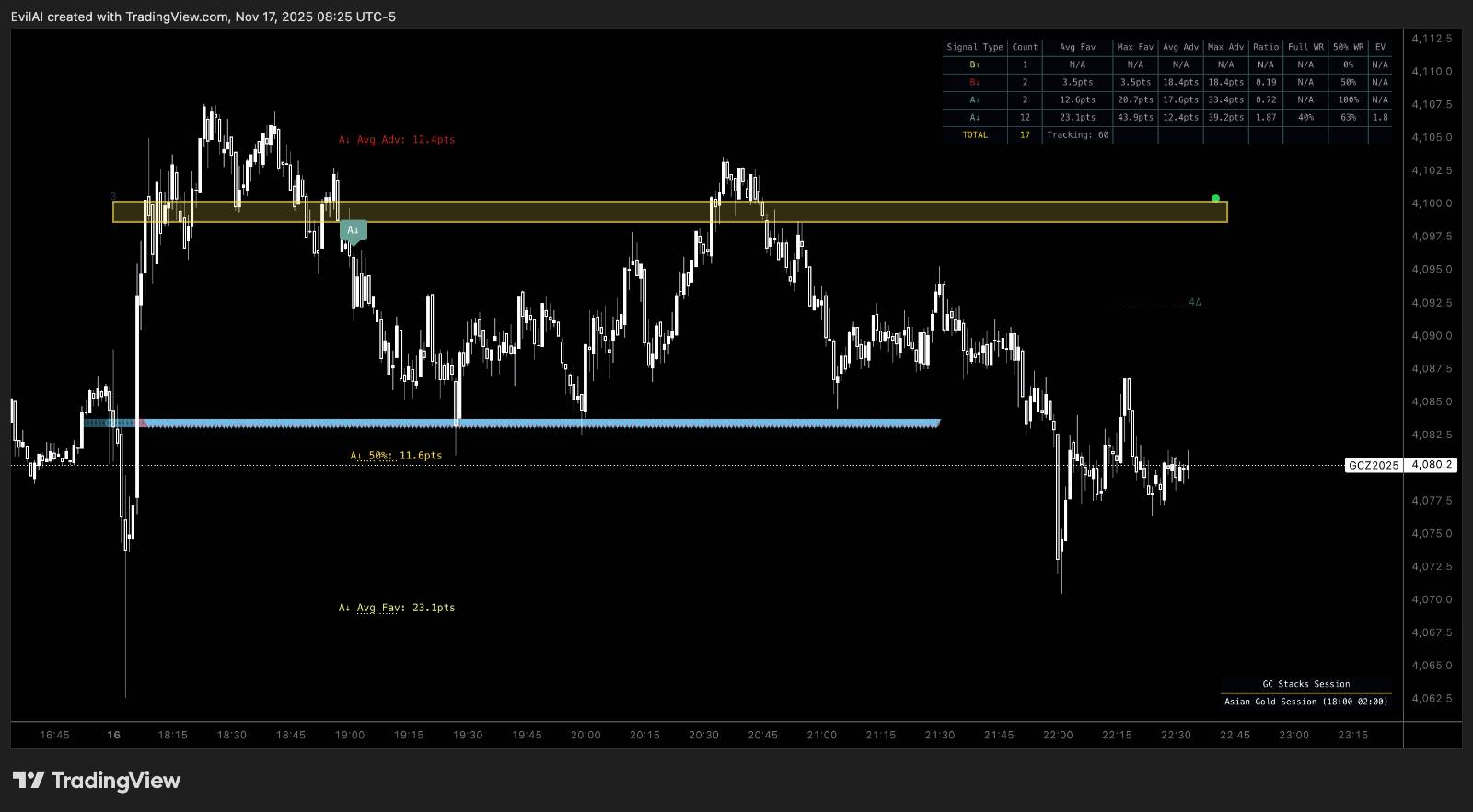Click the red B↓ row label in table
Viewport: 1473px width, 812px height.
tap(974, 82)
